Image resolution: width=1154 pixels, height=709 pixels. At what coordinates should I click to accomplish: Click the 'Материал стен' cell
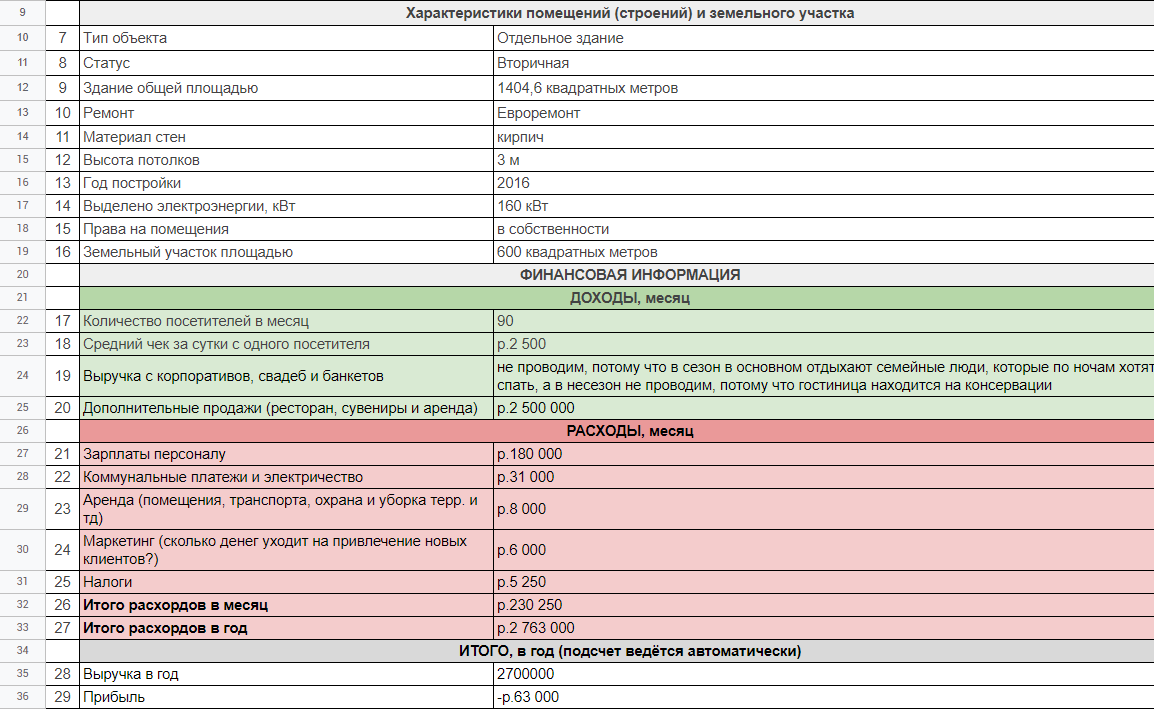coord(286,137)
